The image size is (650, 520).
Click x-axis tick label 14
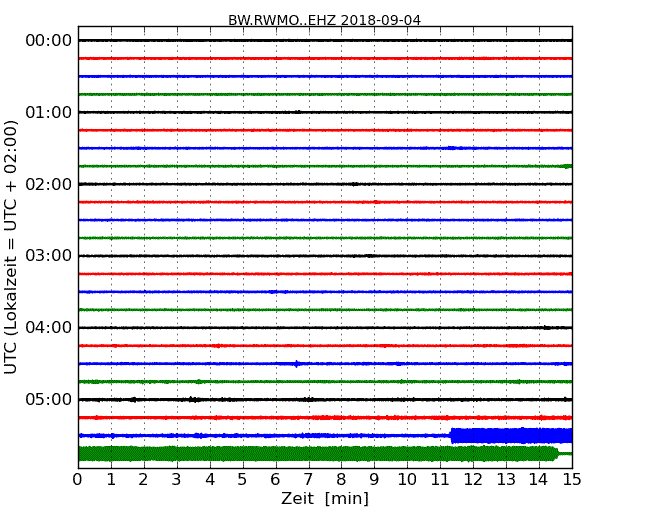coord(538,480)
